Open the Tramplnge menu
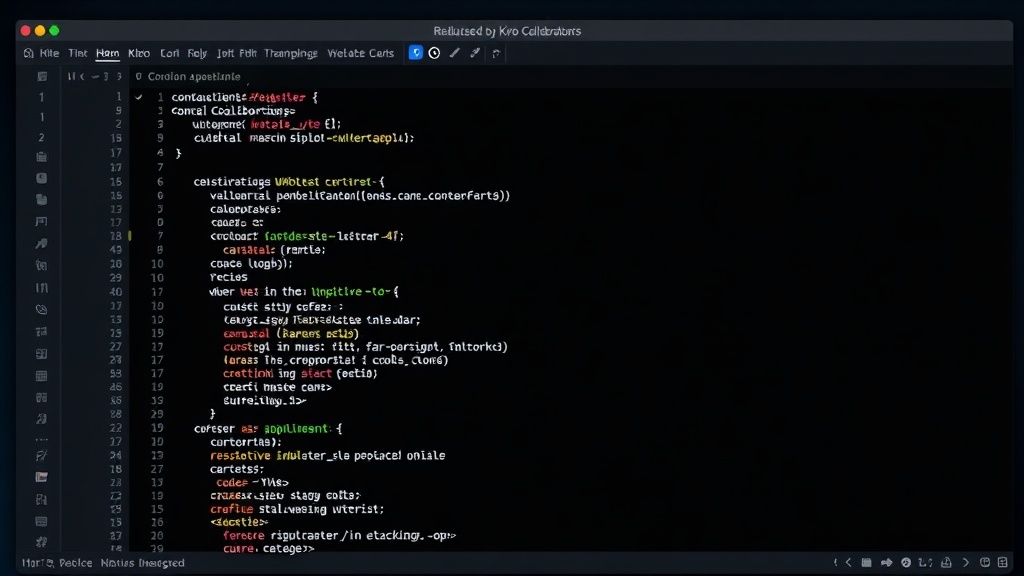This screenshot has height=576, width=1024. point(291,54)
